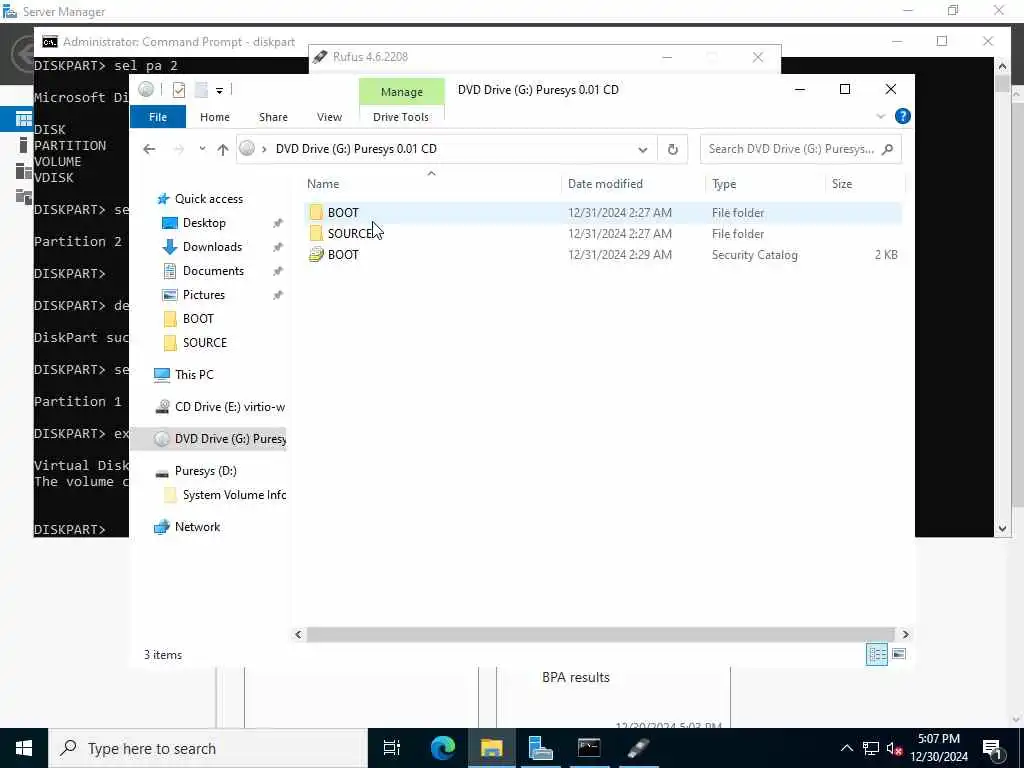Open pinned BOOT folder in sidebar
1024x768 pixels.
point(198,319)
